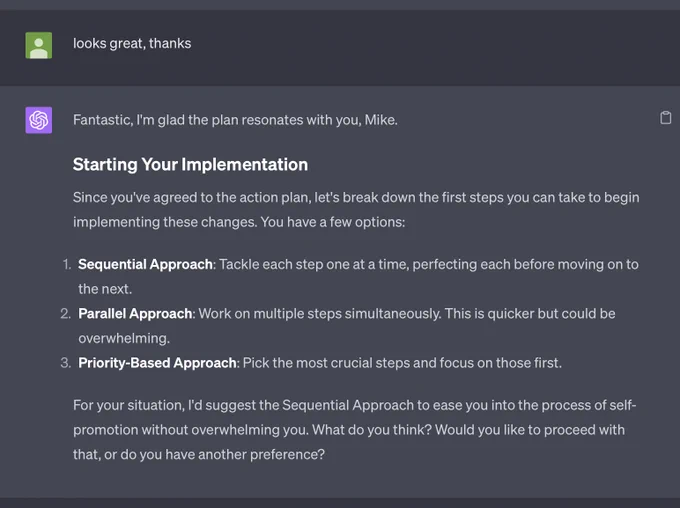The width and height of the screenshot is (680, 508).
Task: Click the list number 3 marker
Action: 65,363
